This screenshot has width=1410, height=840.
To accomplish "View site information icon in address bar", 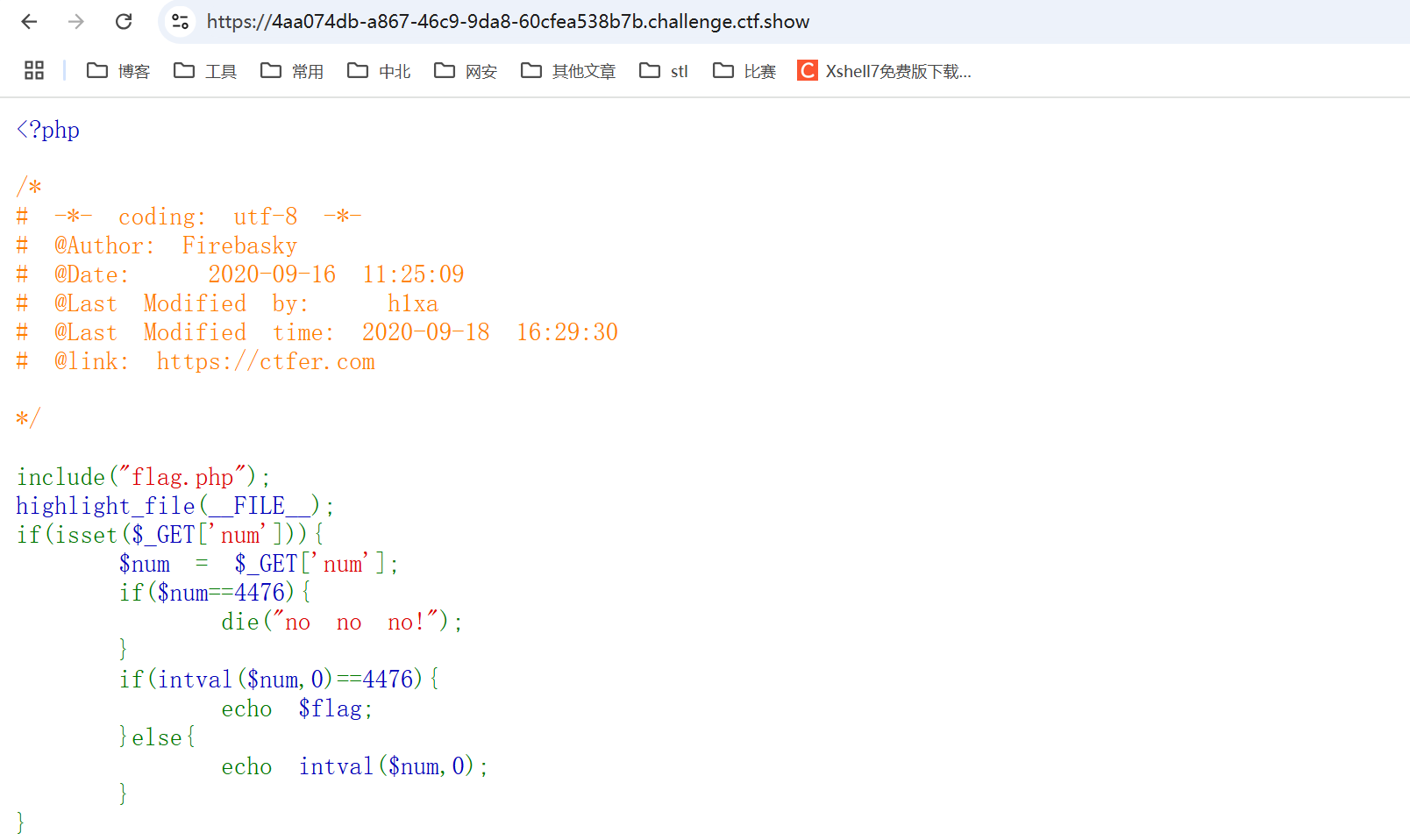I will pos(180,21).
